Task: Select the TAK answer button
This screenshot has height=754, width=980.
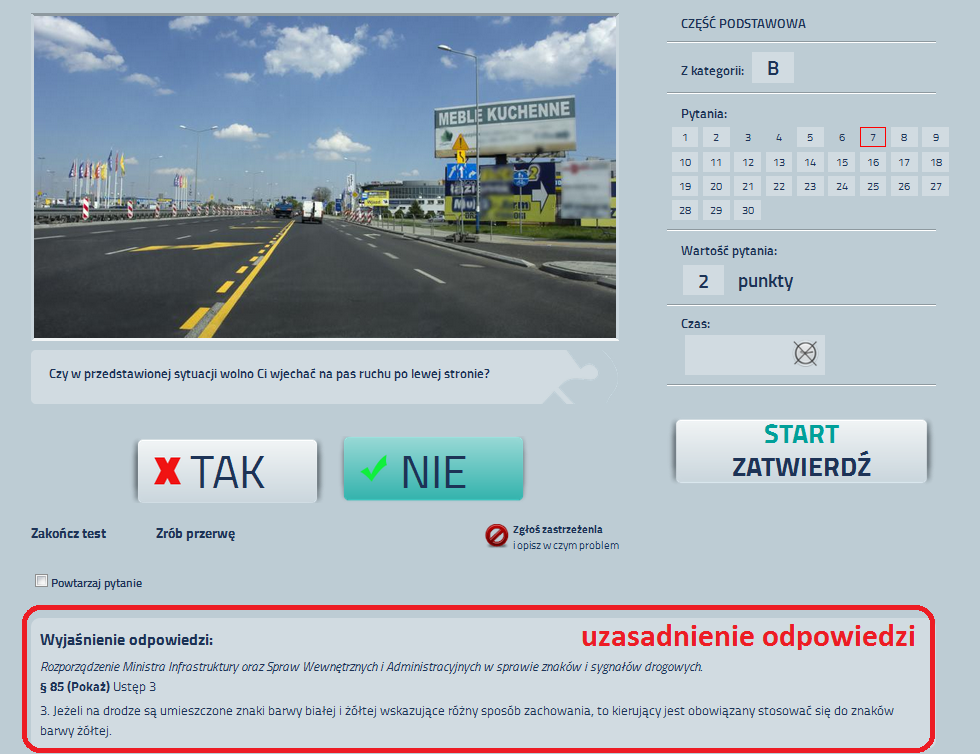Action: click(x=227, y=471)
